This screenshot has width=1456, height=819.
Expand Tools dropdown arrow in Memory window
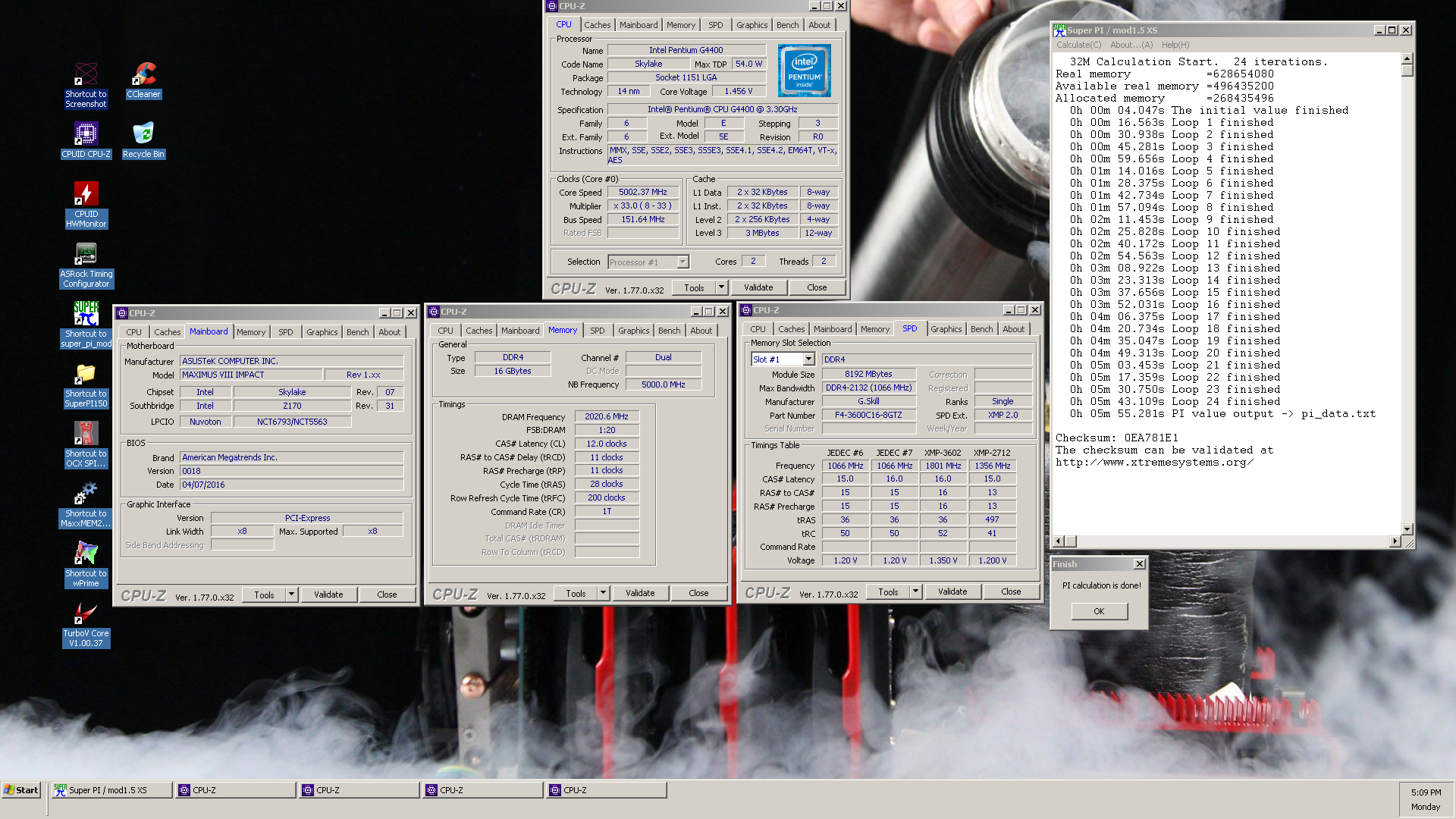603,593
